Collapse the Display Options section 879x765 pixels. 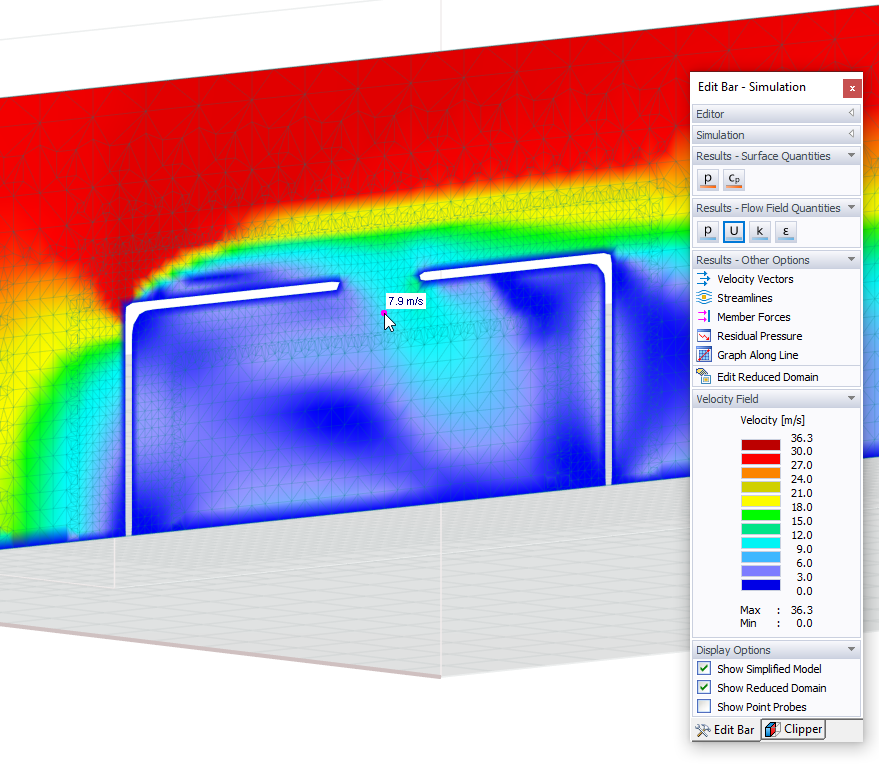point(851,650)
